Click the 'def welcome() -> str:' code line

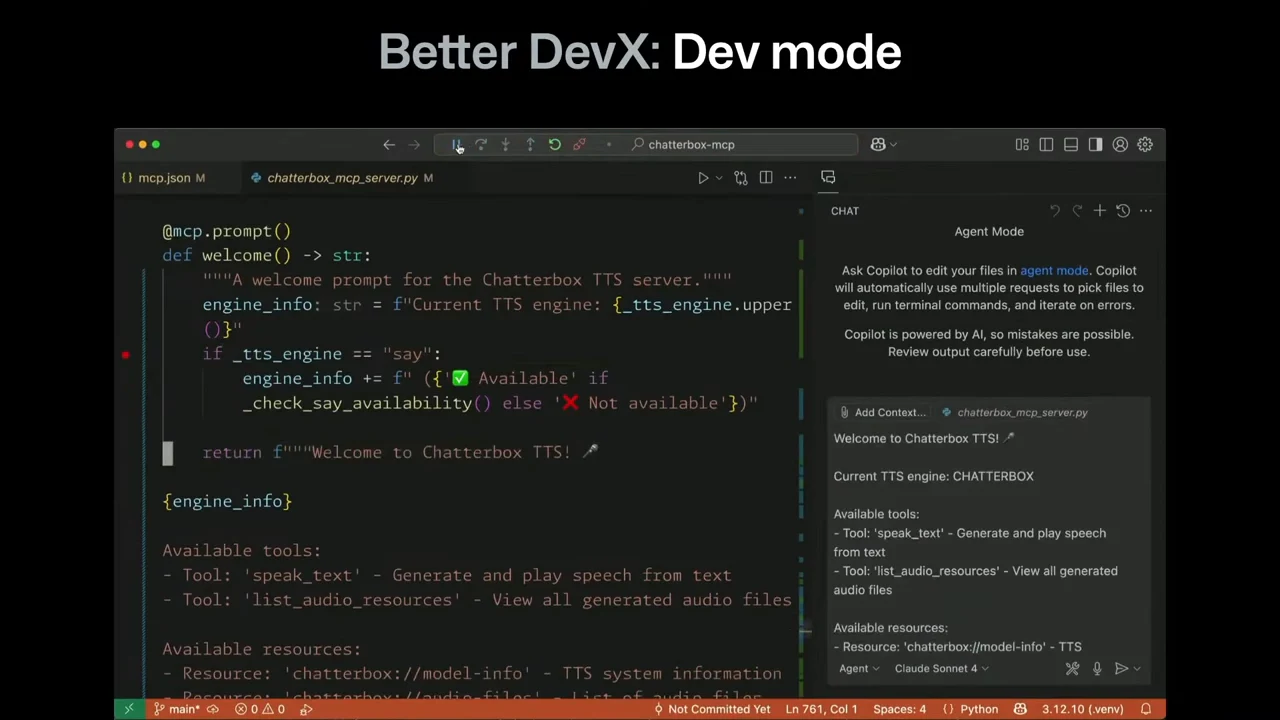coord(266,256)
